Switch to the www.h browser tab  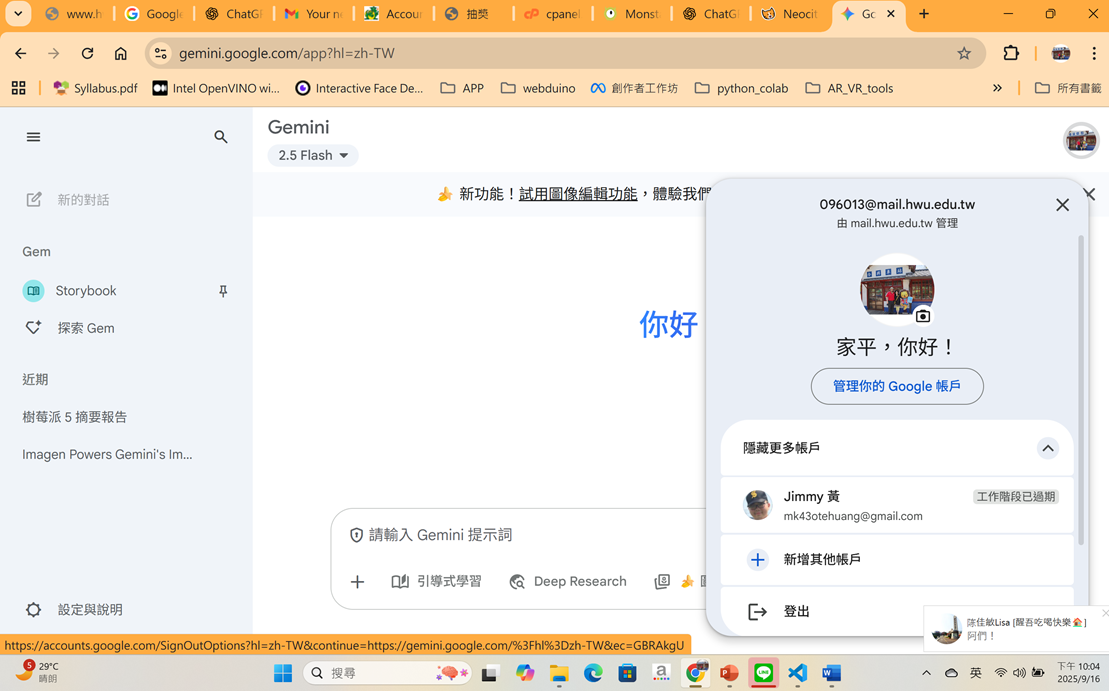click(x=73, y=13)
